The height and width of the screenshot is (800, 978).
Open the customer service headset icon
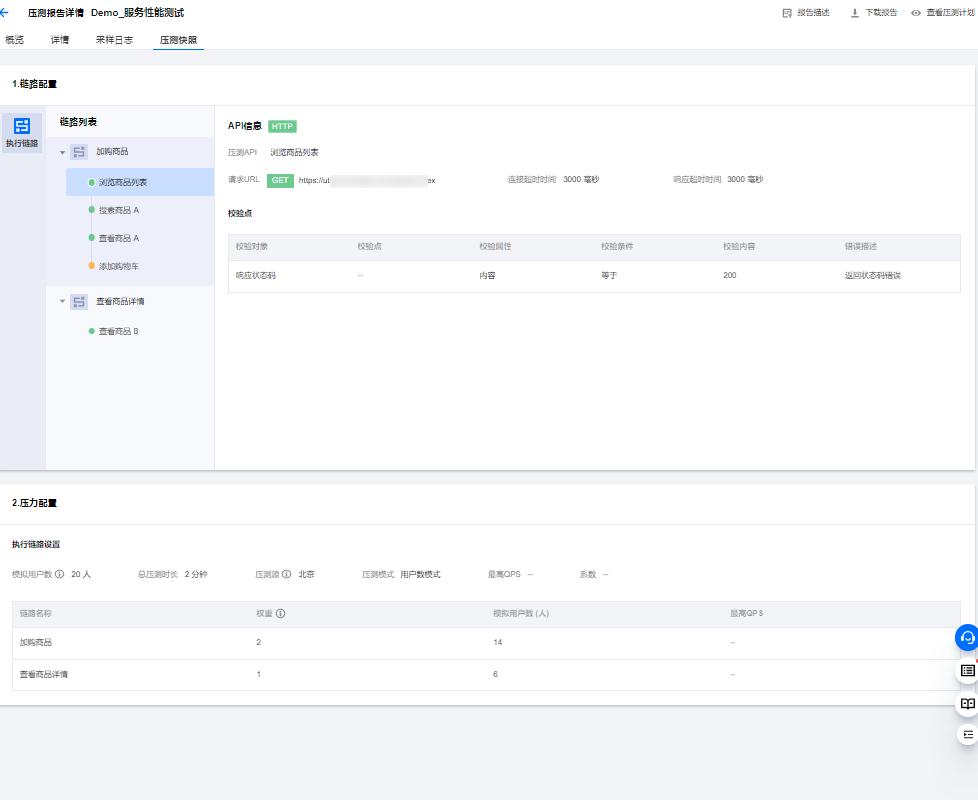point(967,638)
